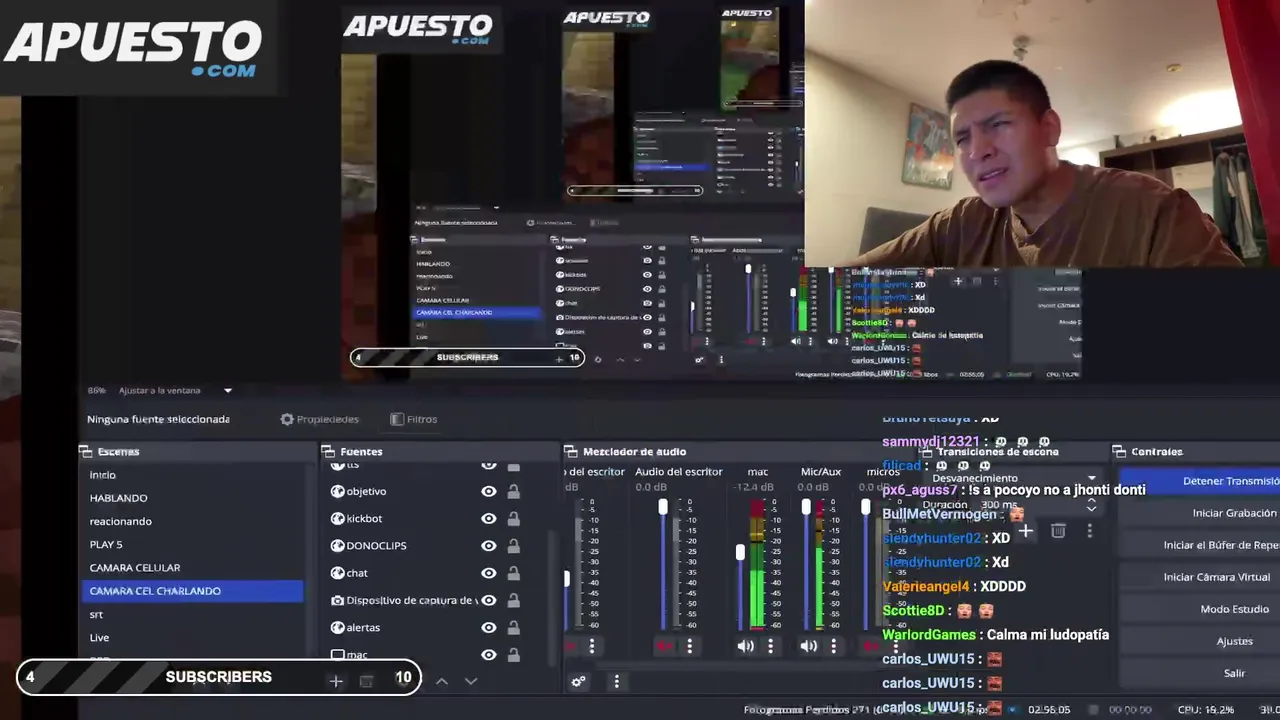Hide the kickbot source via eye icon
1280x720 pixels.
point(489,518)
